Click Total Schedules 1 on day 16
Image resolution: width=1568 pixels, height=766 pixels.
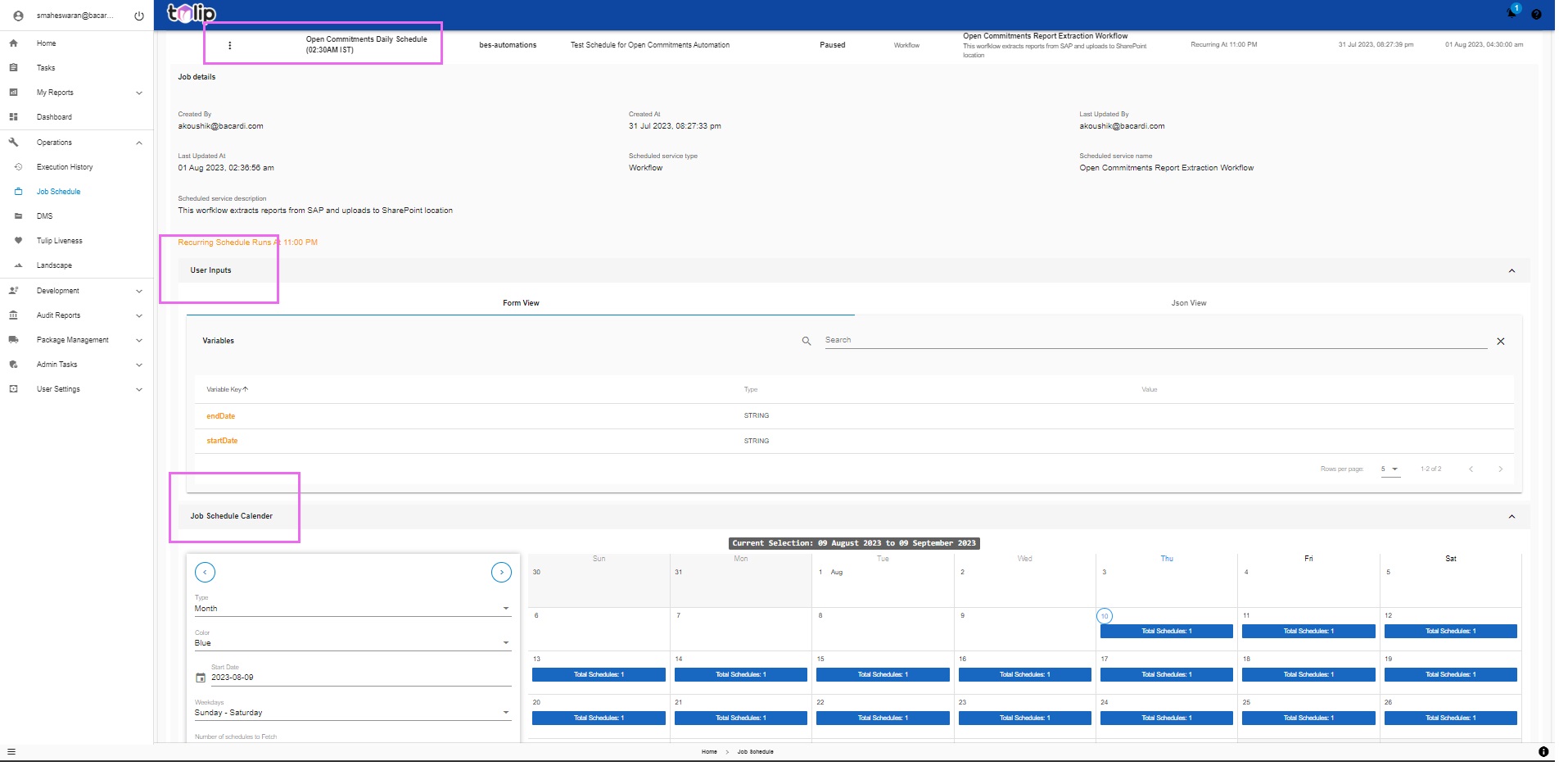click(1024, 674)
